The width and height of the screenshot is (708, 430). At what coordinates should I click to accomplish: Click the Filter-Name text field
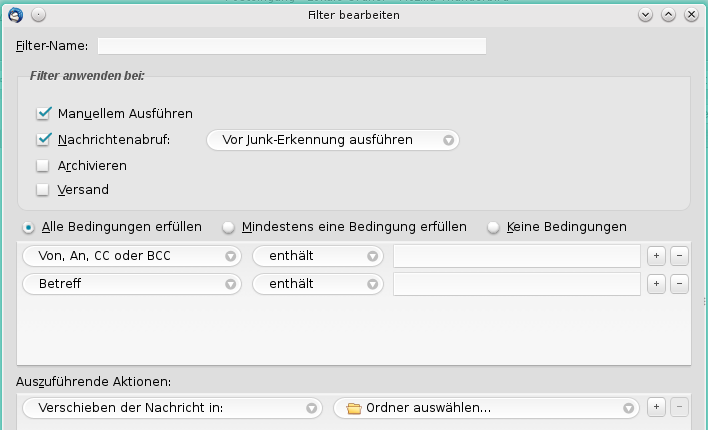coord(291,46)
